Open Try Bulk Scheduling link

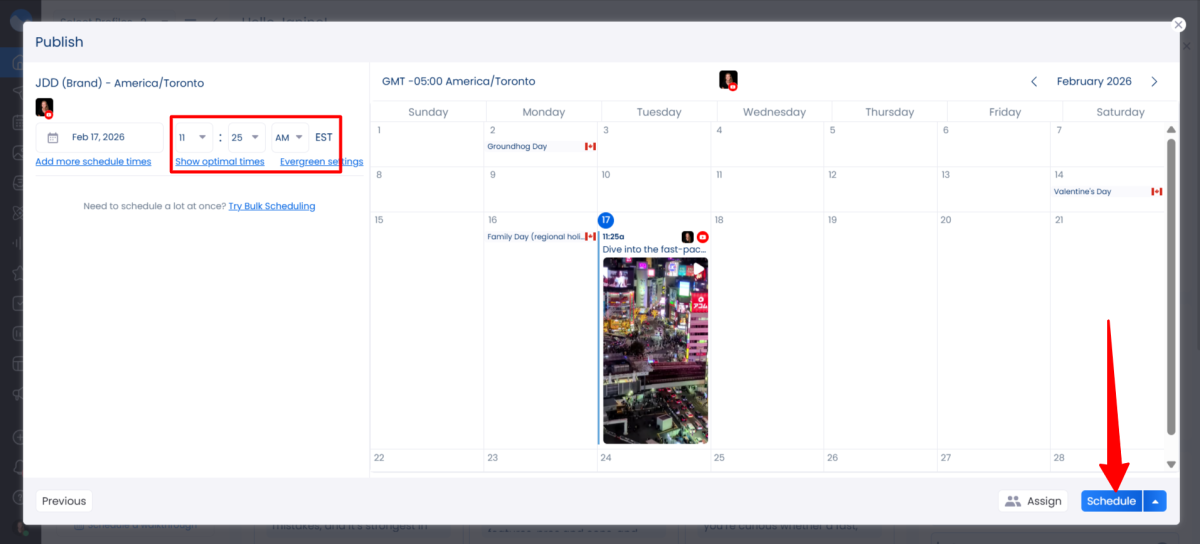coord(272,206)
